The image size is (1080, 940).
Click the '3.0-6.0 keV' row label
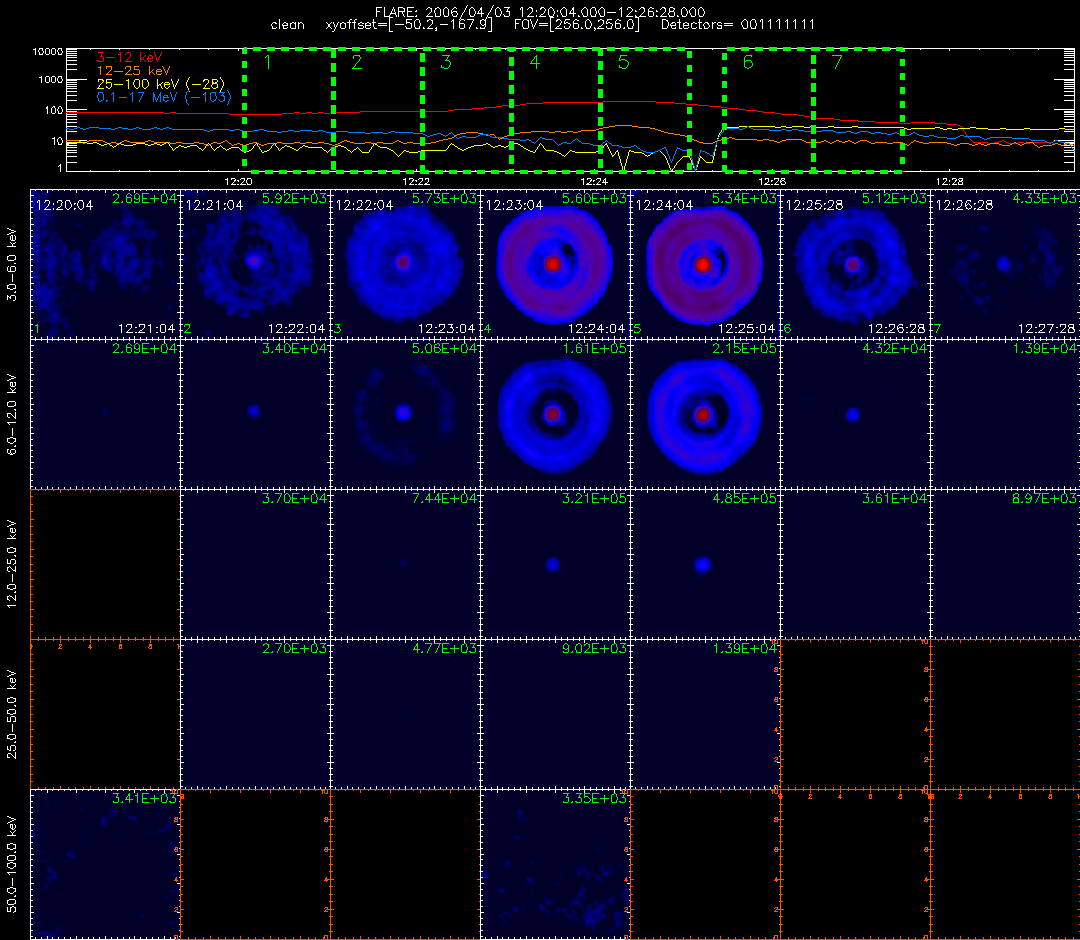12,265
